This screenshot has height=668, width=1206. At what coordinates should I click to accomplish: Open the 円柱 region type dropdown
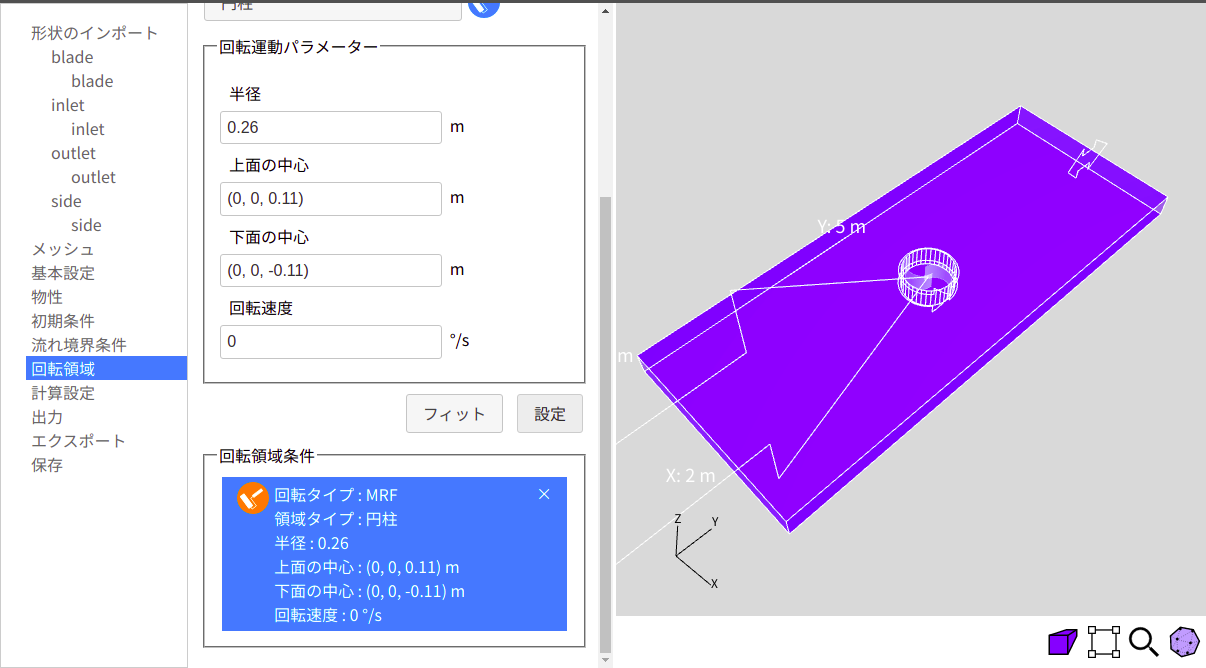coord(333,8)
